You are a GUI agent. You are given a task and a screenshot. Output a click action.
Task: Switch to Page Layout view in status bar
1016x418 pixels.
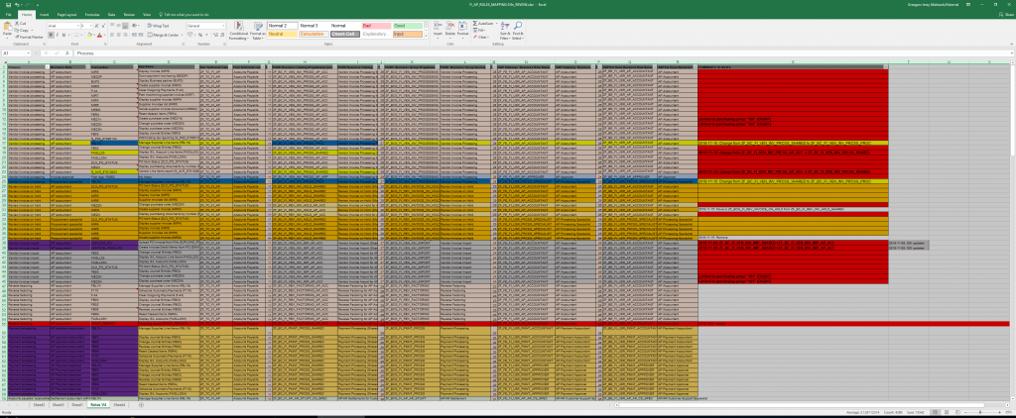(x=947, y=412)
